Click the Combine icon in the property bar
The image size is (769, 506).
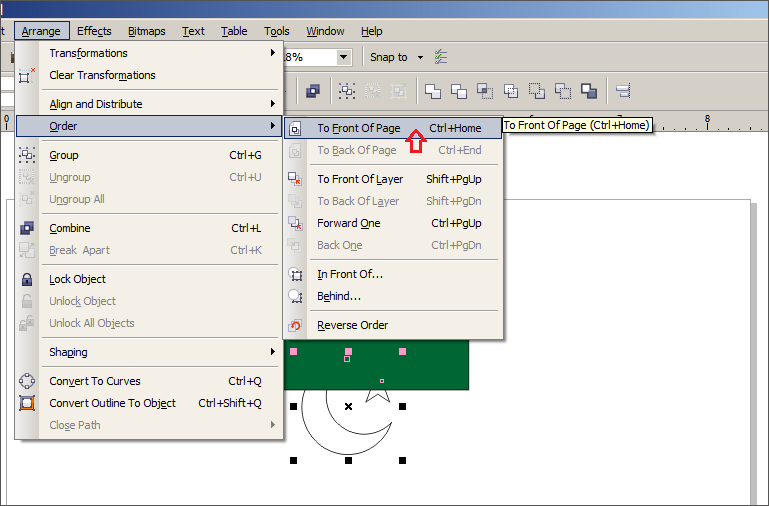pyautogui.click(x=312, y=91)
